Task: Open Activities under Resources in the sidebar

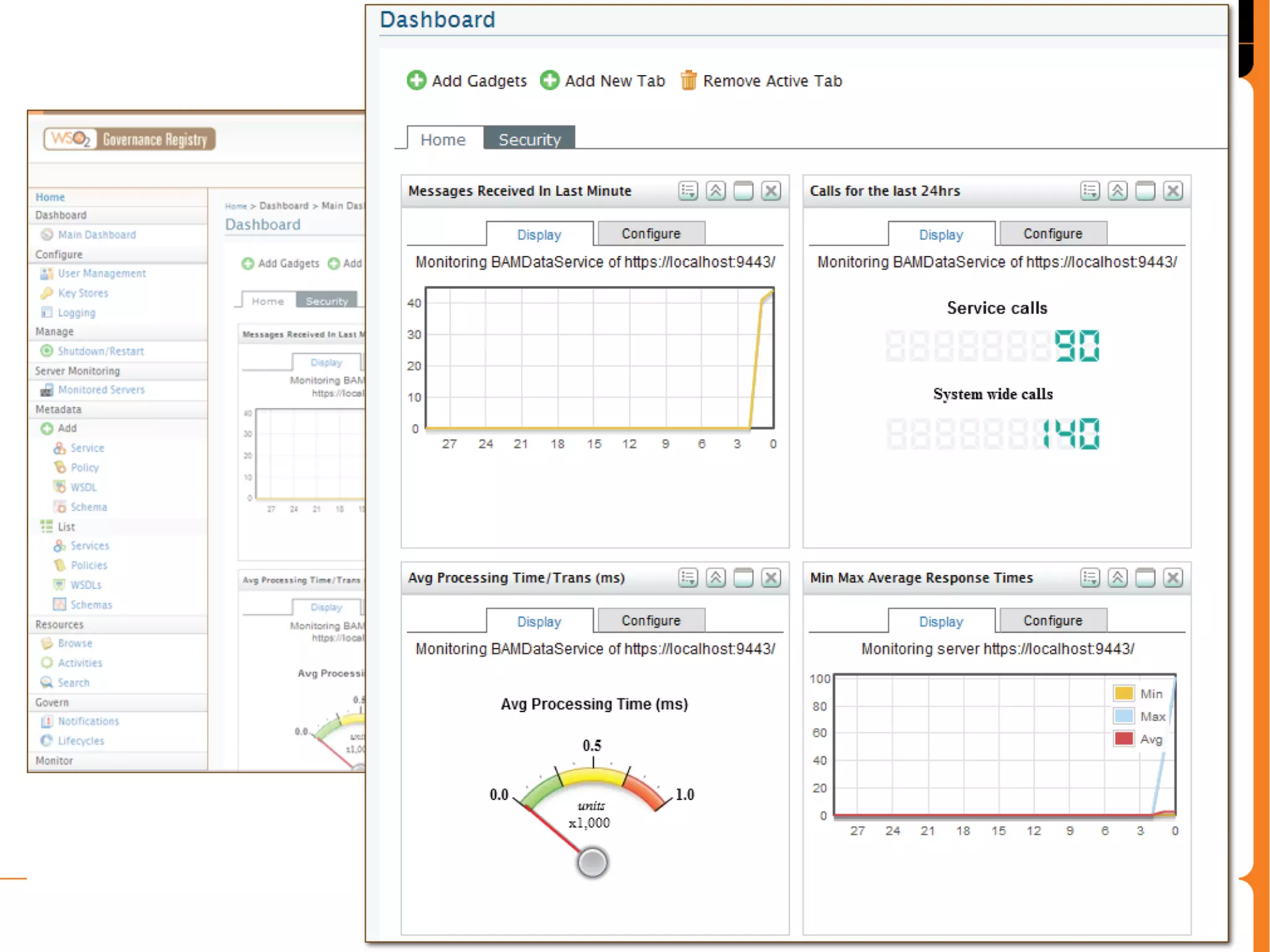Action: (x=80, y=663)
